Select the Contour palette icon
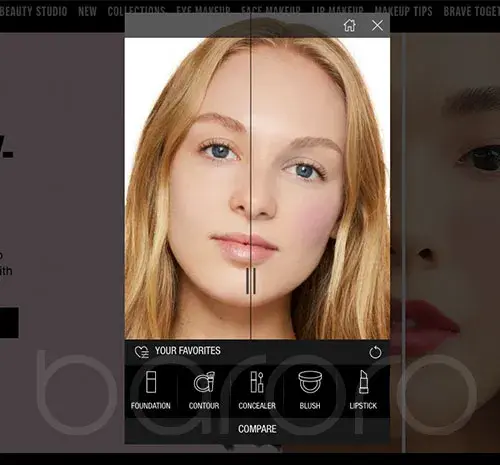 click(204, 382)
